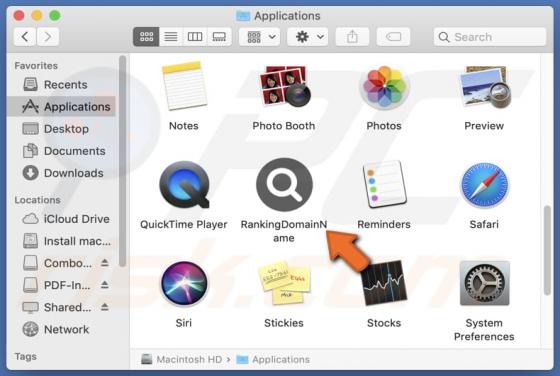Click the Locations section header
Viewport: 560px width, 376px height.
[38, 200]
